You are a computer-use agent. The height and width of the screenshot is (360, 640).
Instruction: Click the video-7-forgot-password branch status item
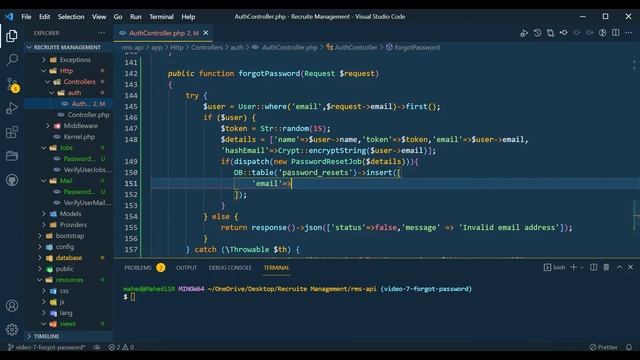(x=47, y=347)
